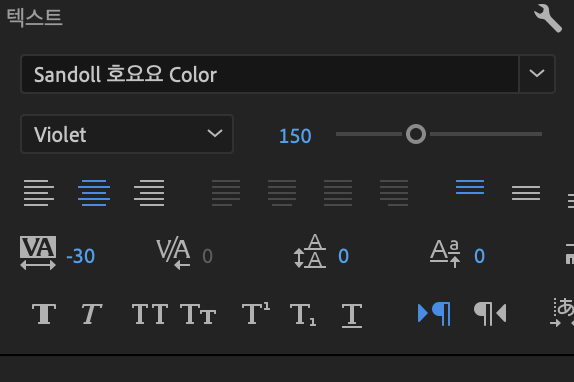Click the tracking VA icon
574x382 pixels.
point(38,253)
